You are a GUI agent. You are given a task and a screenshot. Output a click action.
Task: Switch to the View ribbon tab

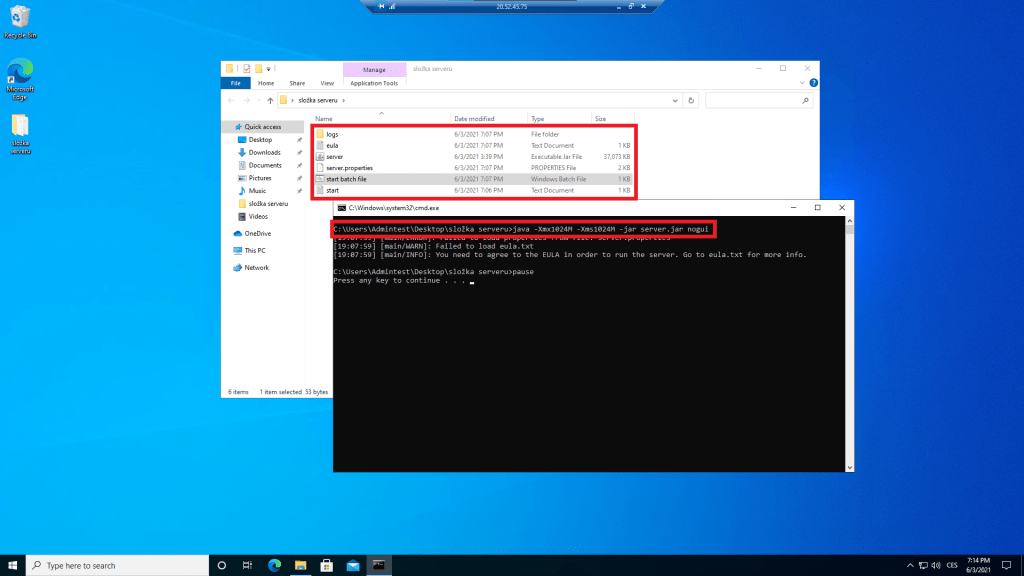pyautogui.click(x=327, y=83)
